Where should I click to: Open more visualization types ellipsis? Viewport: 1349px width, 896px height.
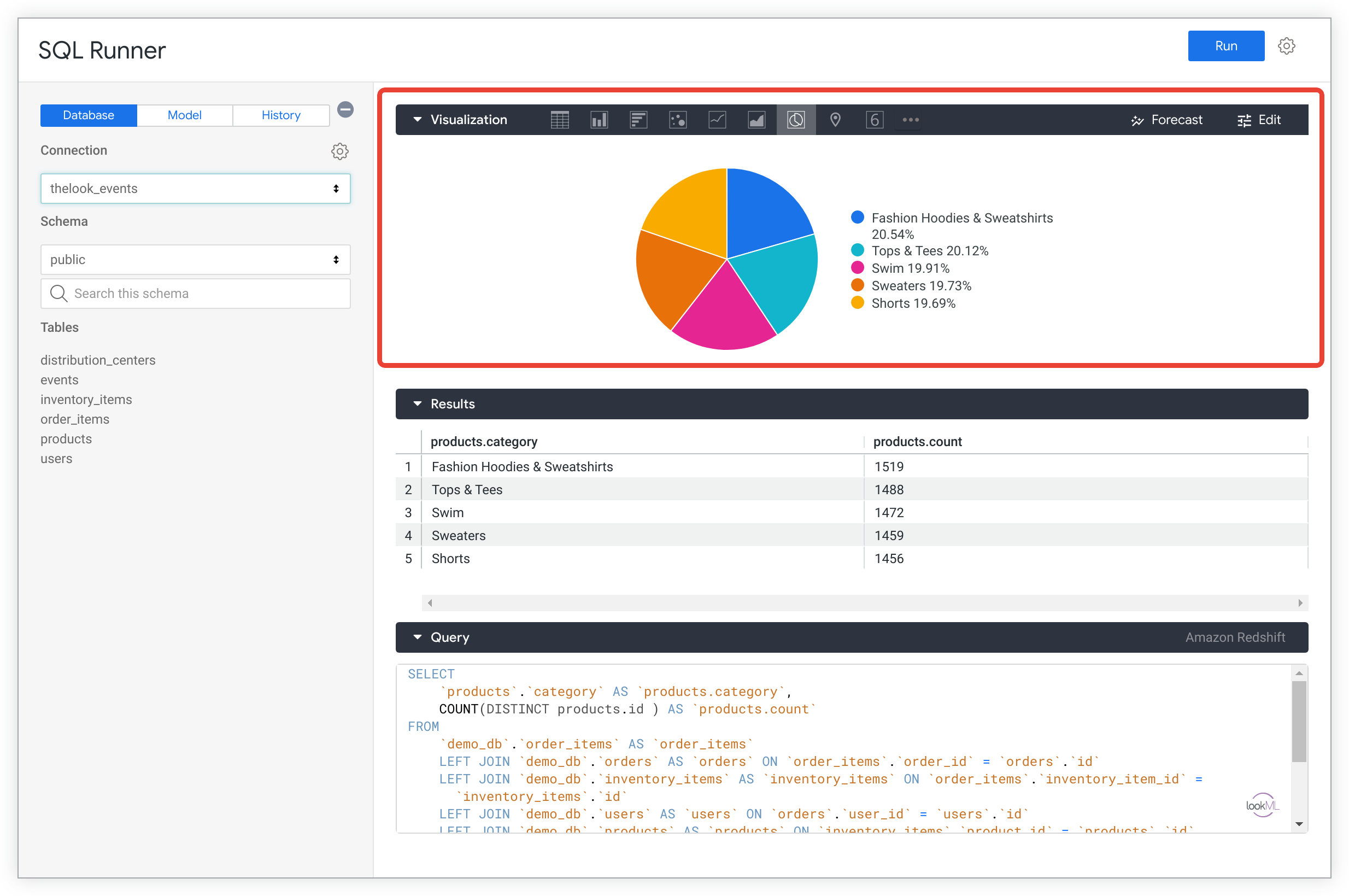click(x=910, y=119)
